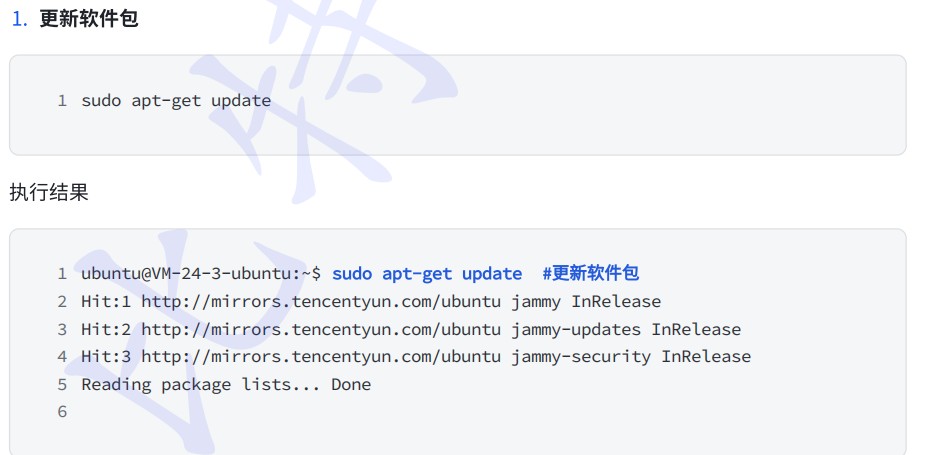Click line number 5 in the output block
Viewport: 929px width, 455px height.
click(x=62, y=384)
